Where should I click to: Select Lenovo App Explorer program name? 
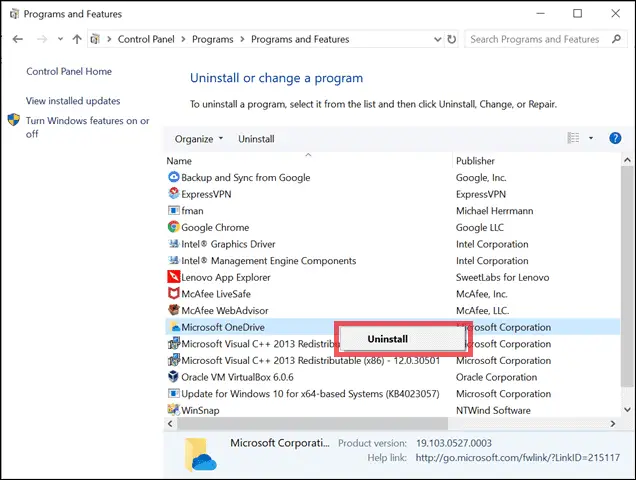(x=226, y=277)
